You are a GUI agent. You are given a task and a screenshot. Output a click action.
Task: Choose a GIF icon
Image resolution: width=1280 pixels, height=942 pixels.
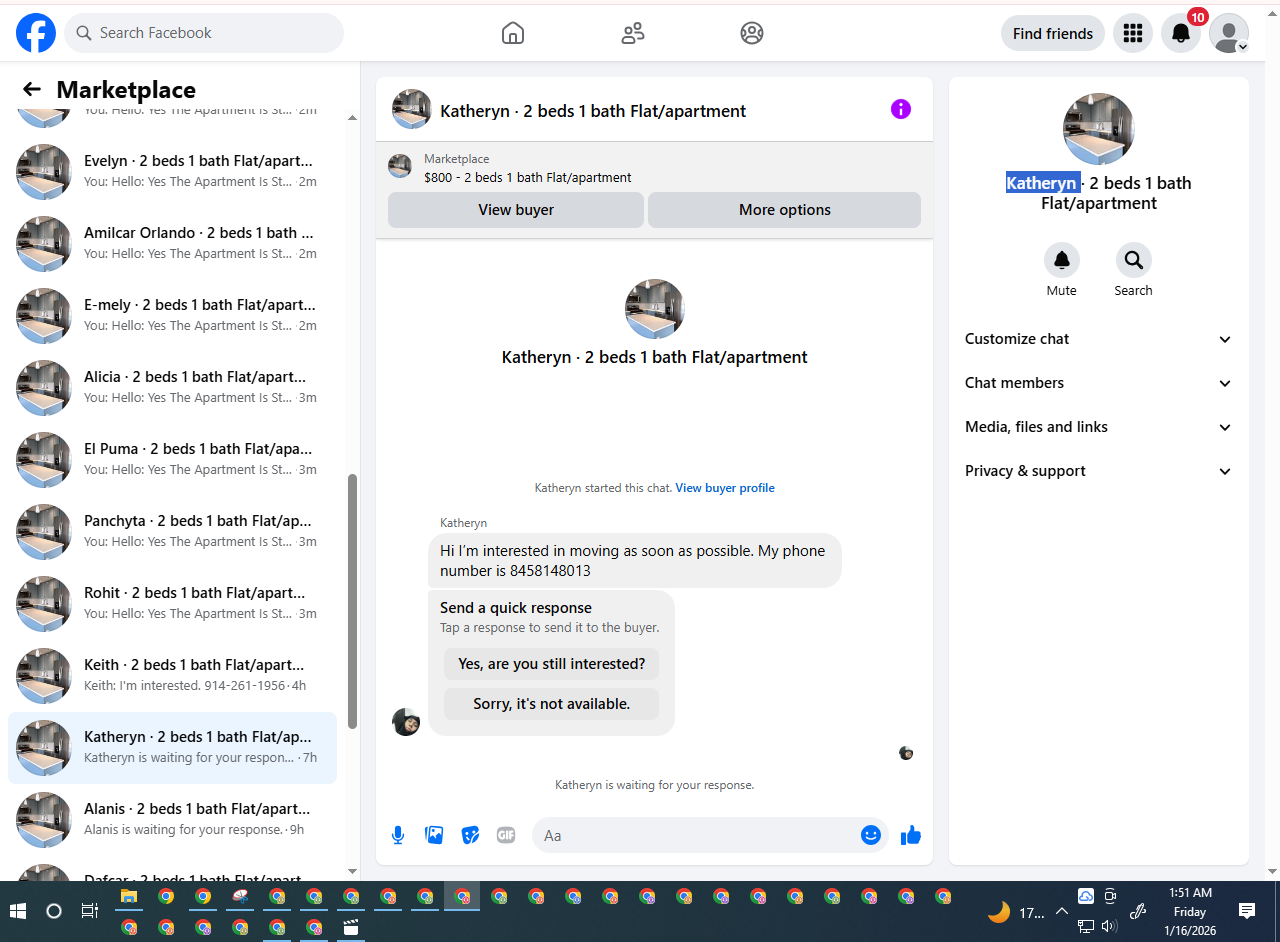pyautogui.click(x=506, y=835)
